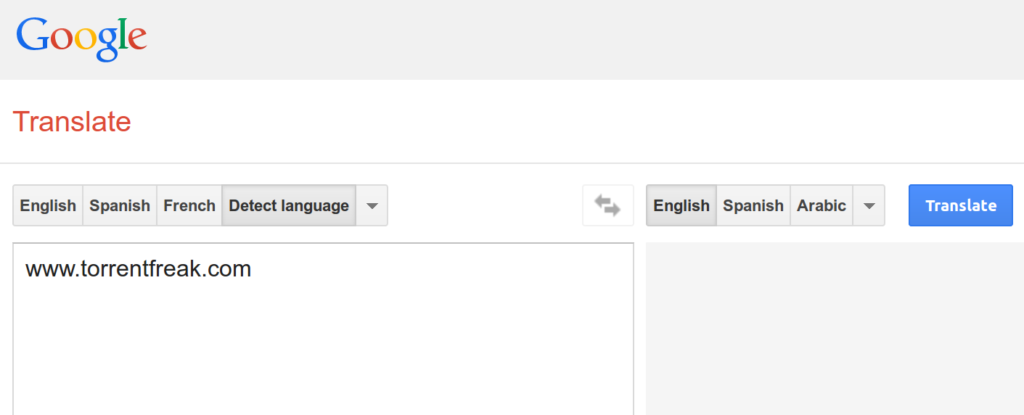Click the gray translation output panel

[x=835, y=329]
